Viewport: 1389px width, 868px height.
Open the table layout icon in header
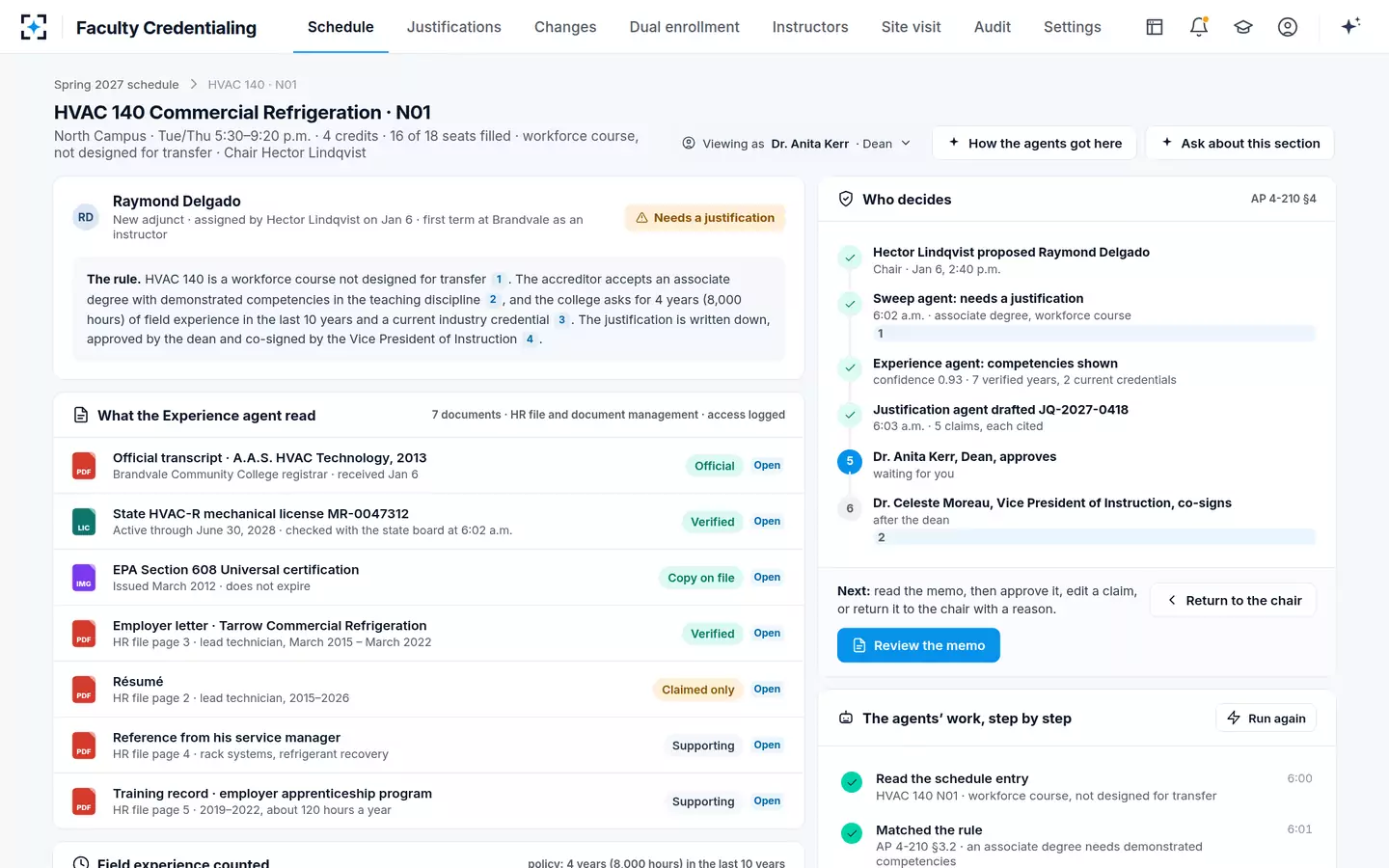pos(1155,27)
